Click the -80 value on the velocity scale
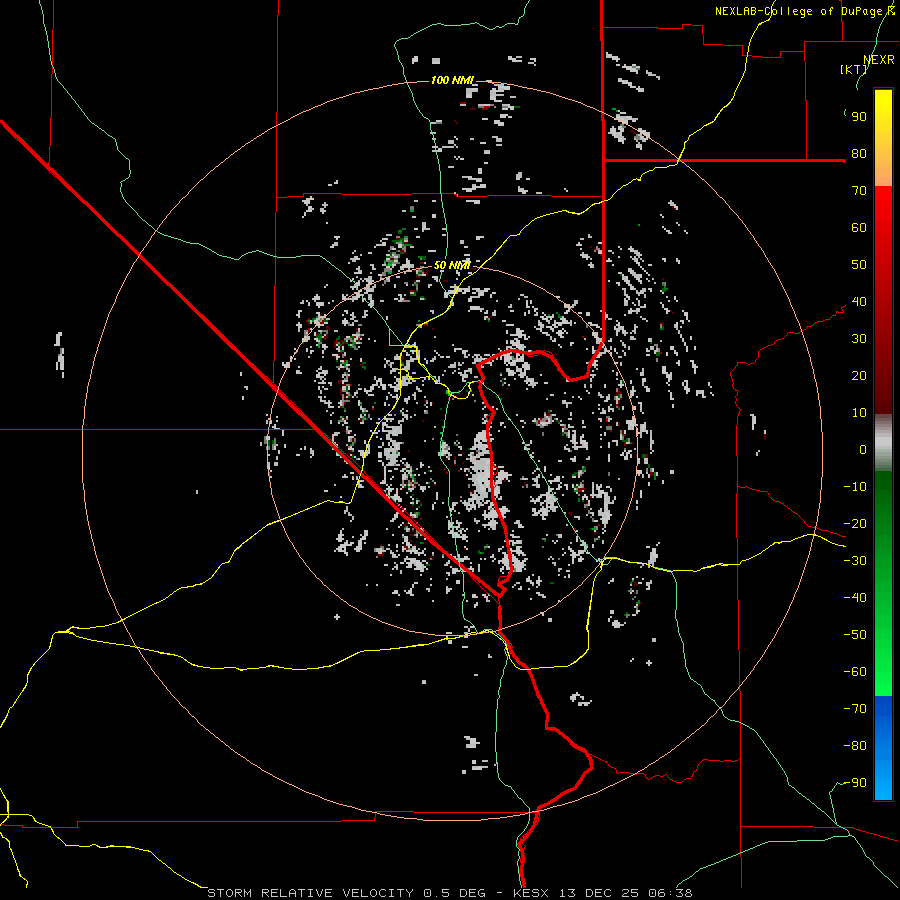Image resolution: width=900 pixels, height=900 pixels. point(855,746)
